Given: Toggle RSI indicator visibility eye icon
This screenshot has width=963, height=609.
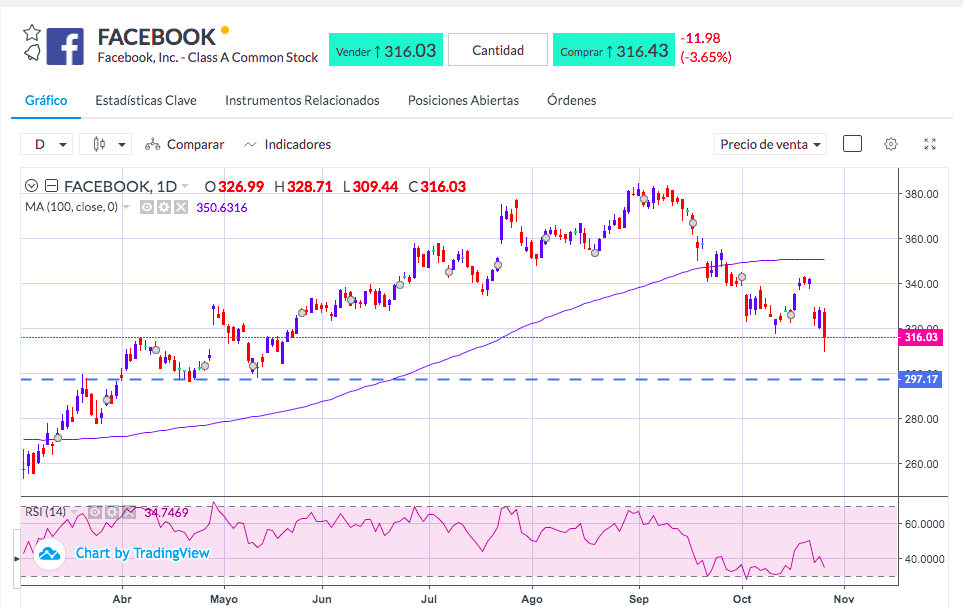Looking at the screenshot, I should 95,512.
